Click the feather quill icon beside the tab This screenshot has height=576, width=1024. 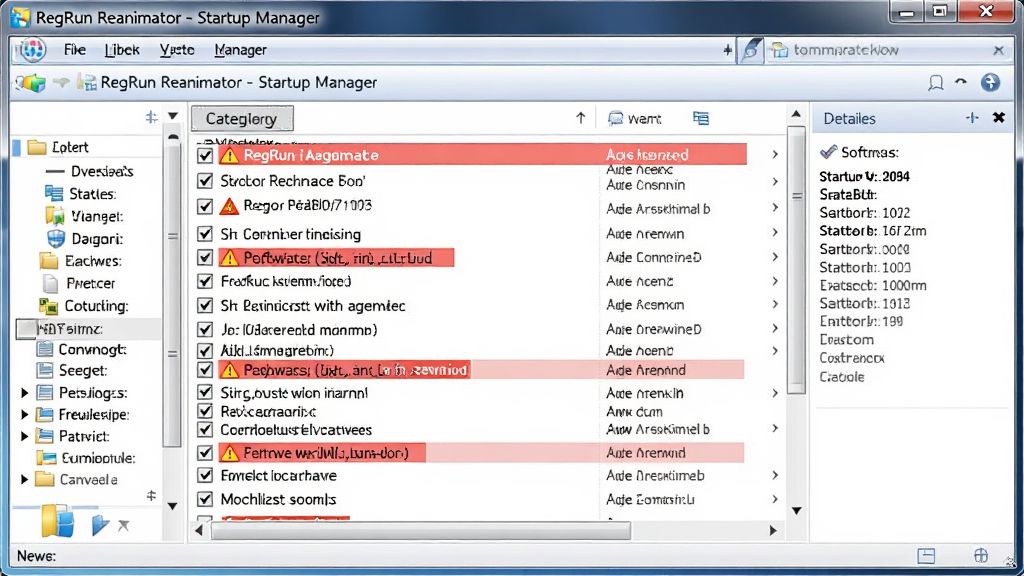point(751,50)
